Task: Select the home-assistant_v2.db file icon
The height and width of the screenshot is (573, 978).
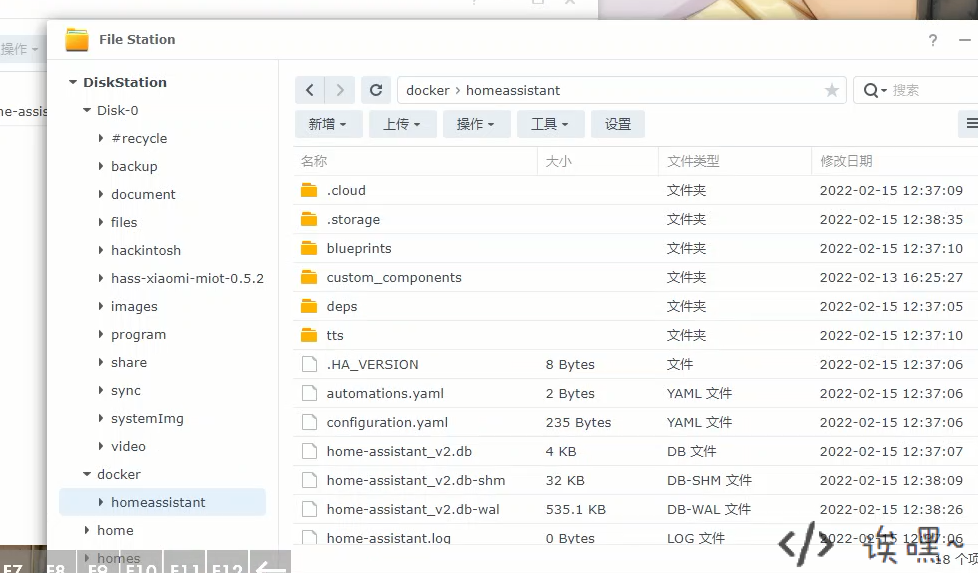Action: point(309,451)
